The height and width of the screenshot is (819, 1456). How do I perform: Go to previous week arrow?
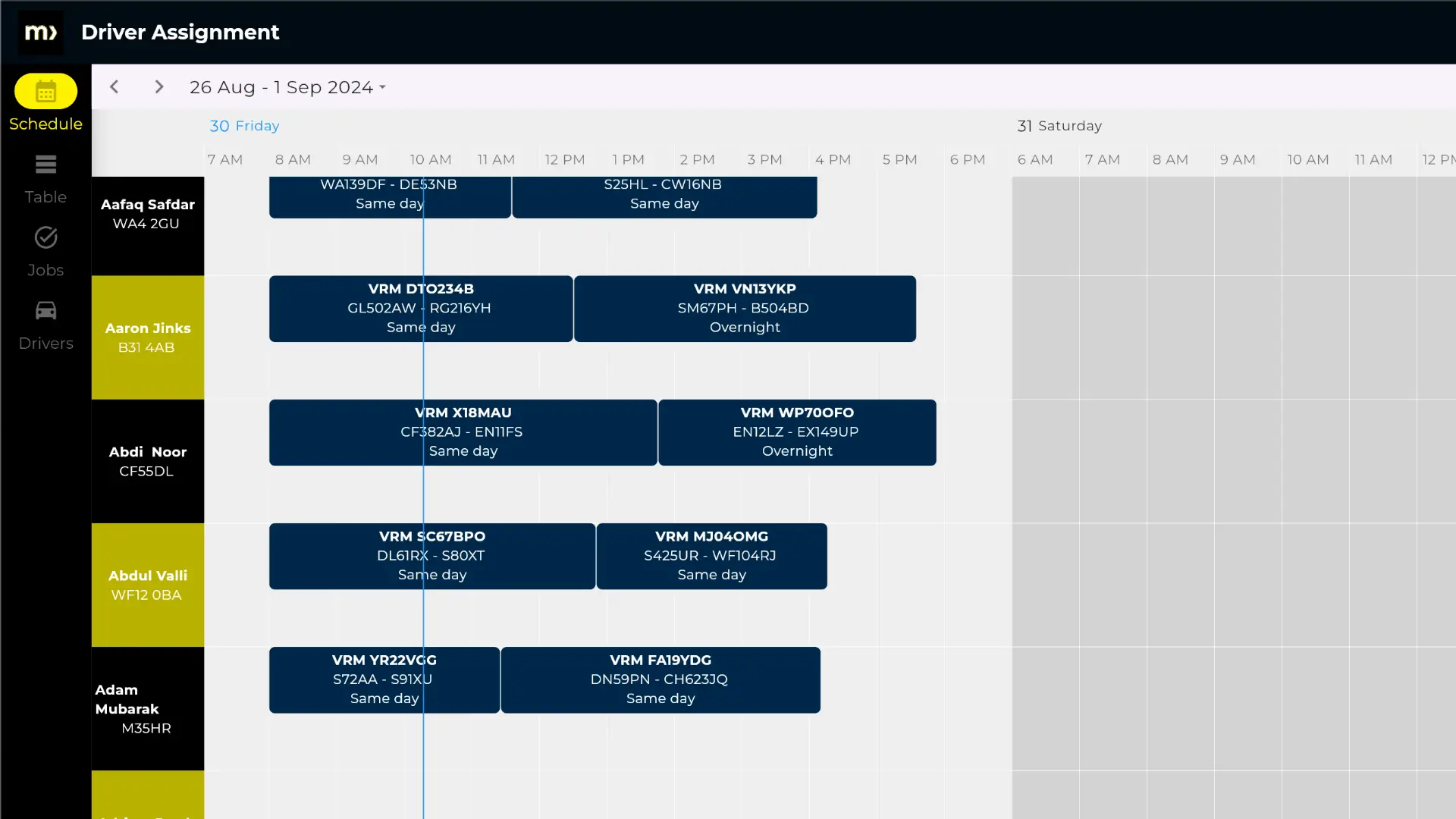115,87
